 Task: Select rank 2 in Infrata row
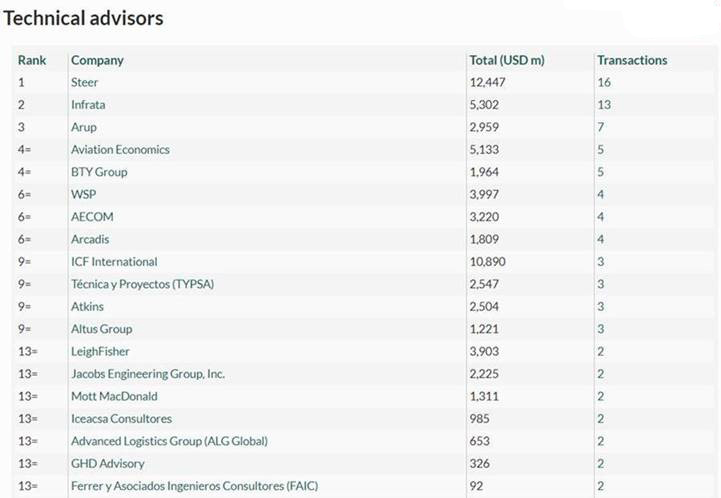[x=21, y=105]
